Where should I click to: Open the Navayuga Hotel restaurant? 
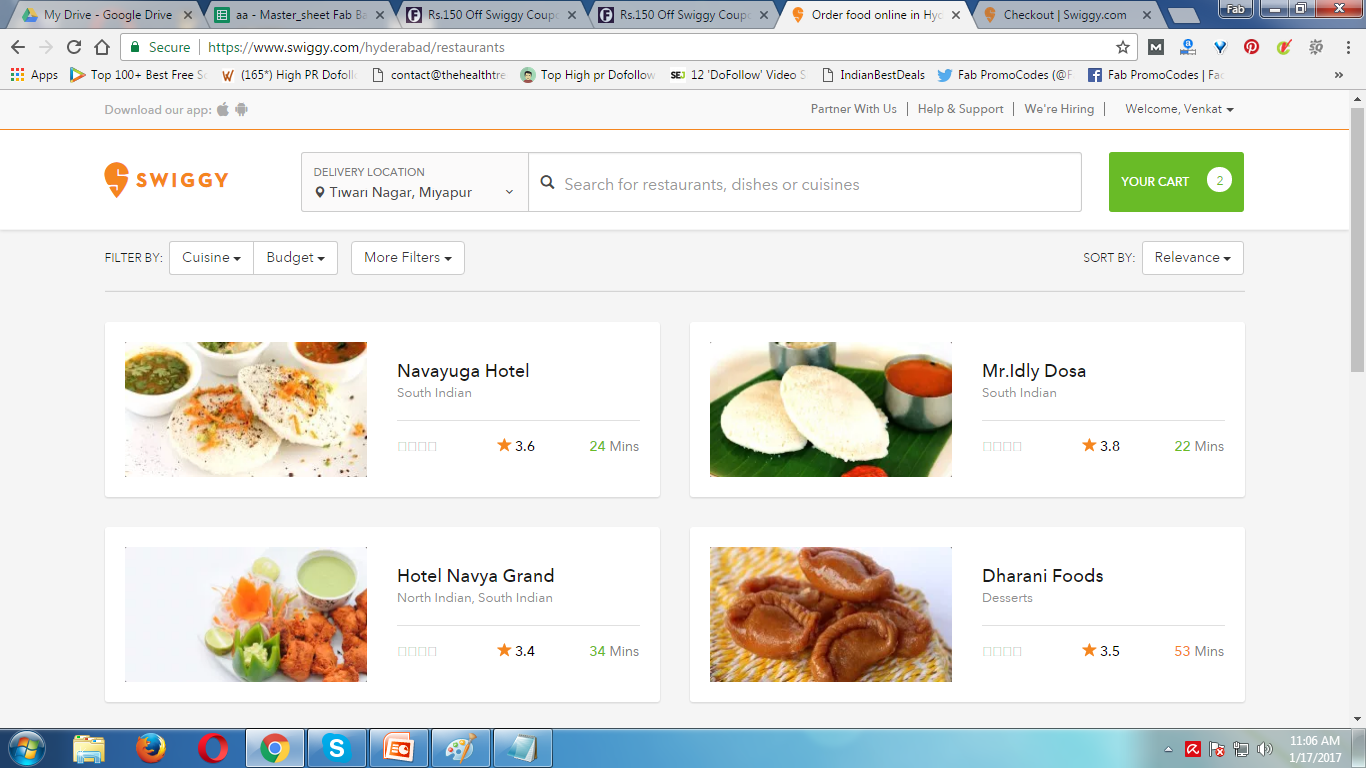[x=463, y=371]
